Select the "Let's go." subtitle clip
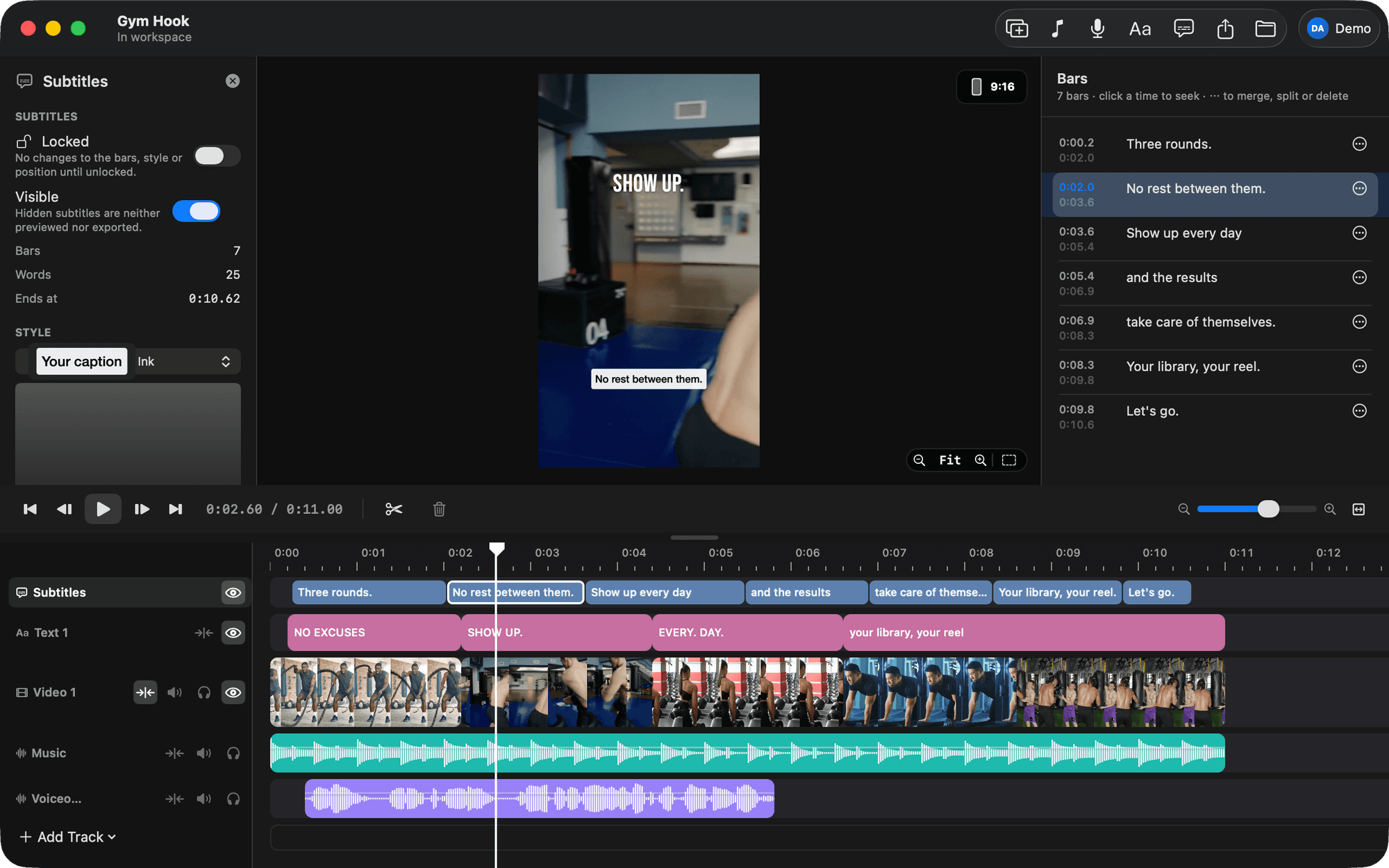The width and height of the screenshot is (1389, 868). [x=1156, y=592]
